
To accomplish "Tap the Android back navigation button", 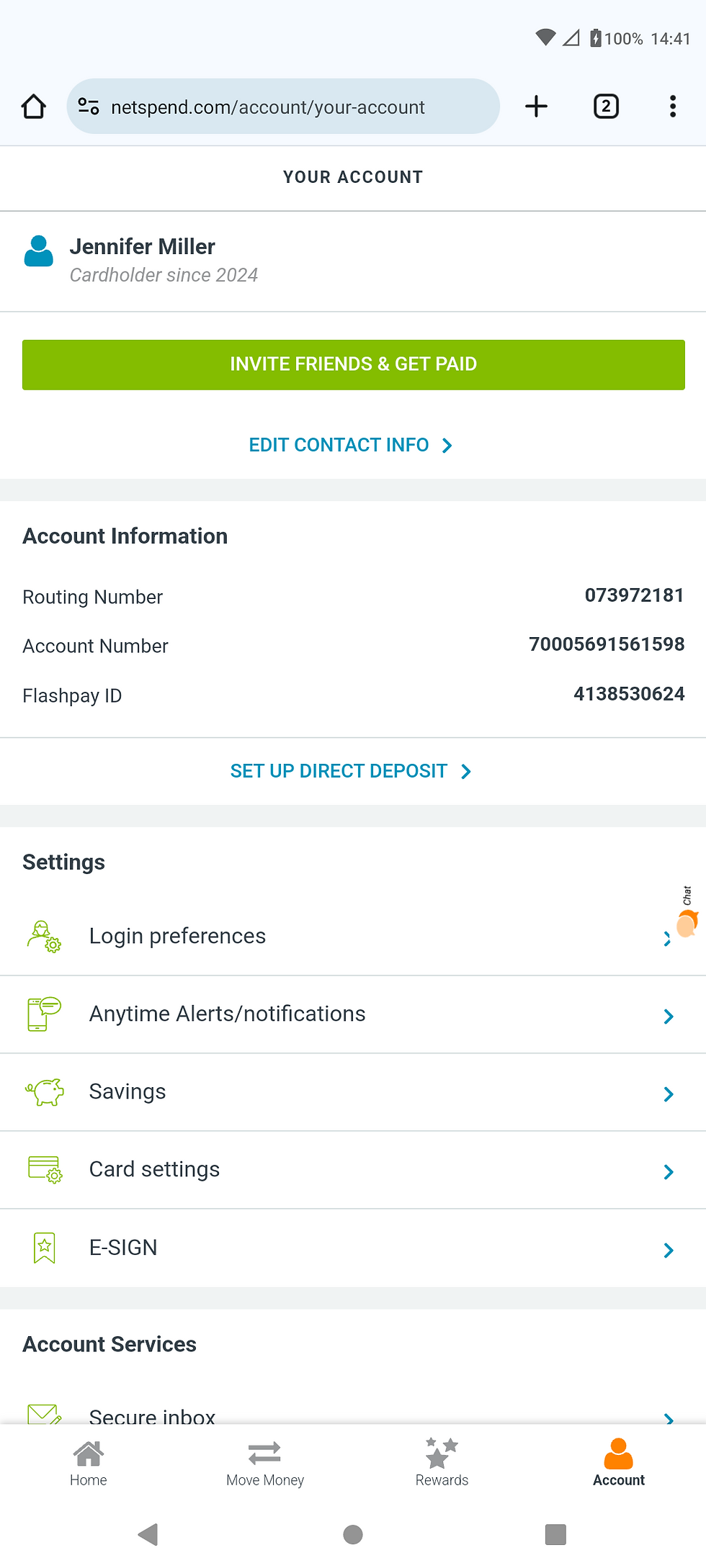I will tap(148, 1534).
